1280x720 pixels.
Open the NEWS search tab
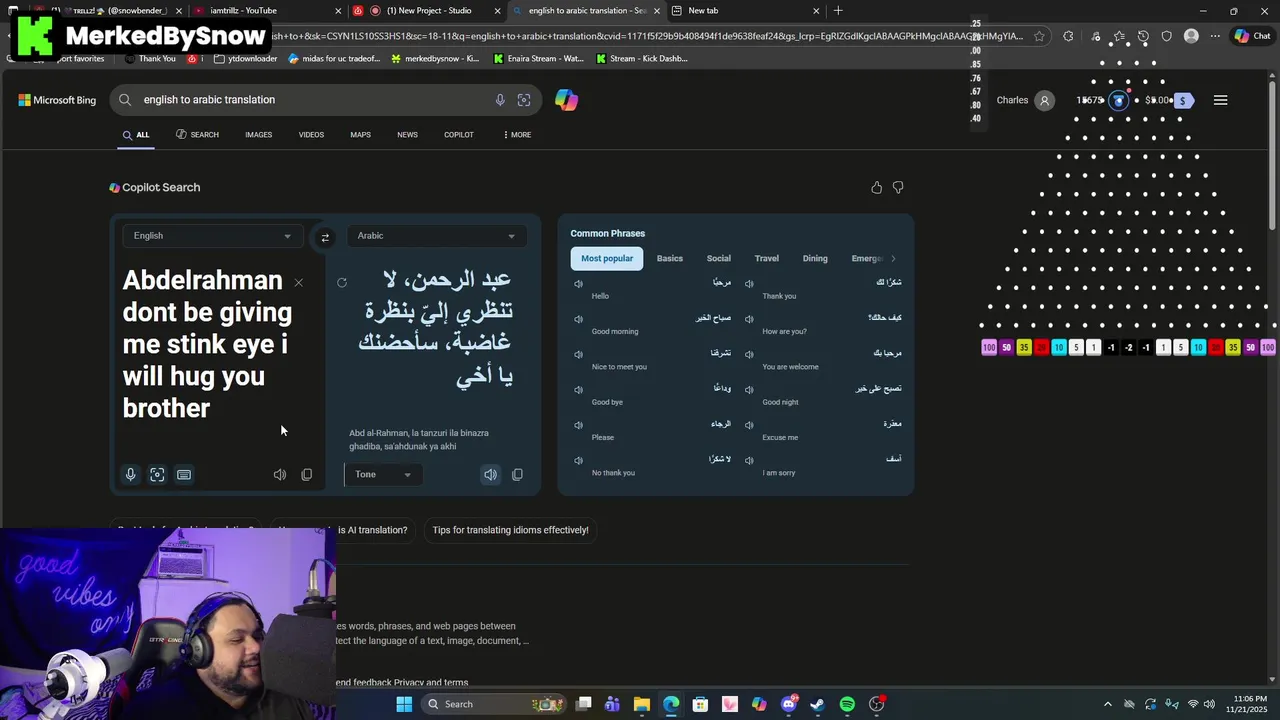pyautogui.click(x=407, y=135)
